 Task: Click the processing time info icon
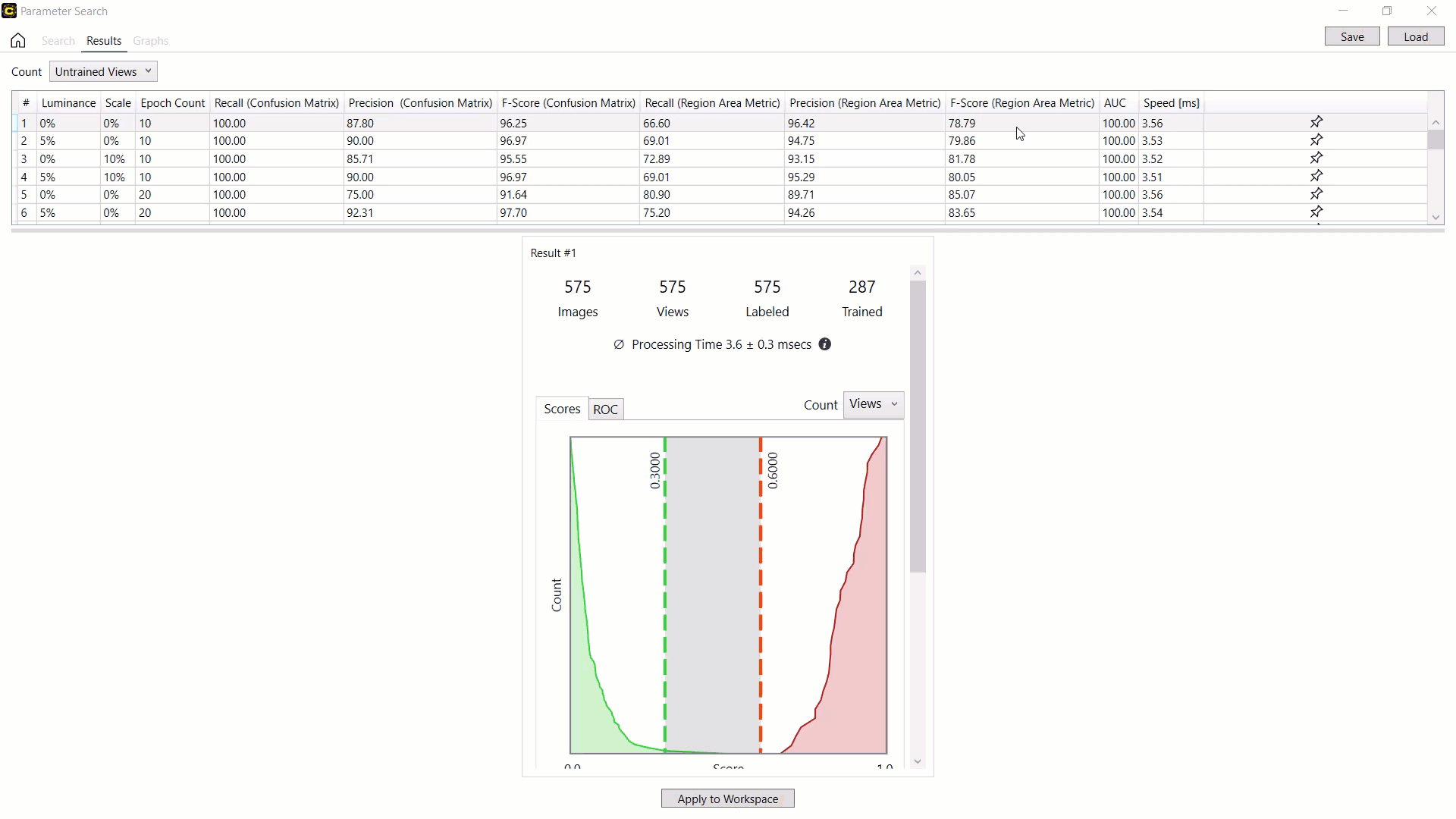[x=825, y=344]
